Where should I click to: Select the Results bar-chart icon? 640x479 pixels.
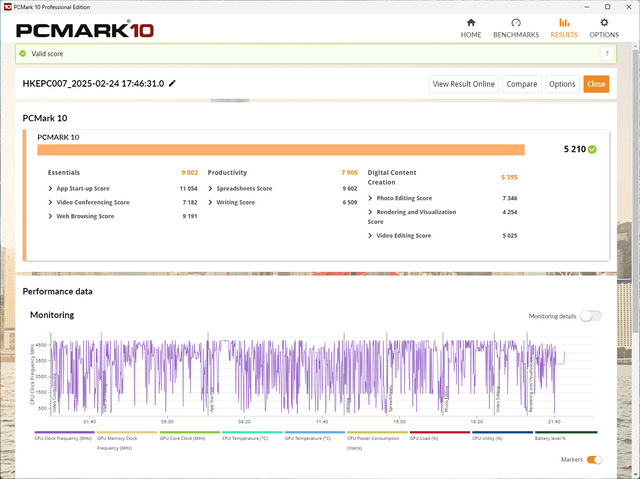click(564, 22)
